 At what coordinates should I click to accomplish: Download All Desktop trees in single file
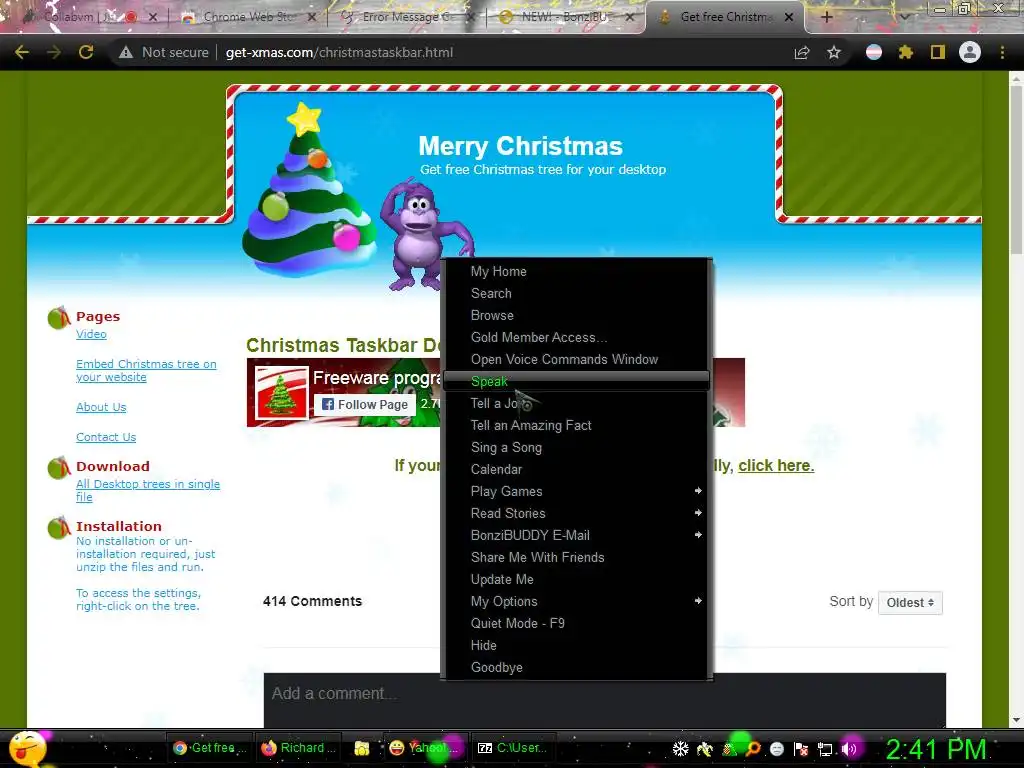(x=148, y=490)
